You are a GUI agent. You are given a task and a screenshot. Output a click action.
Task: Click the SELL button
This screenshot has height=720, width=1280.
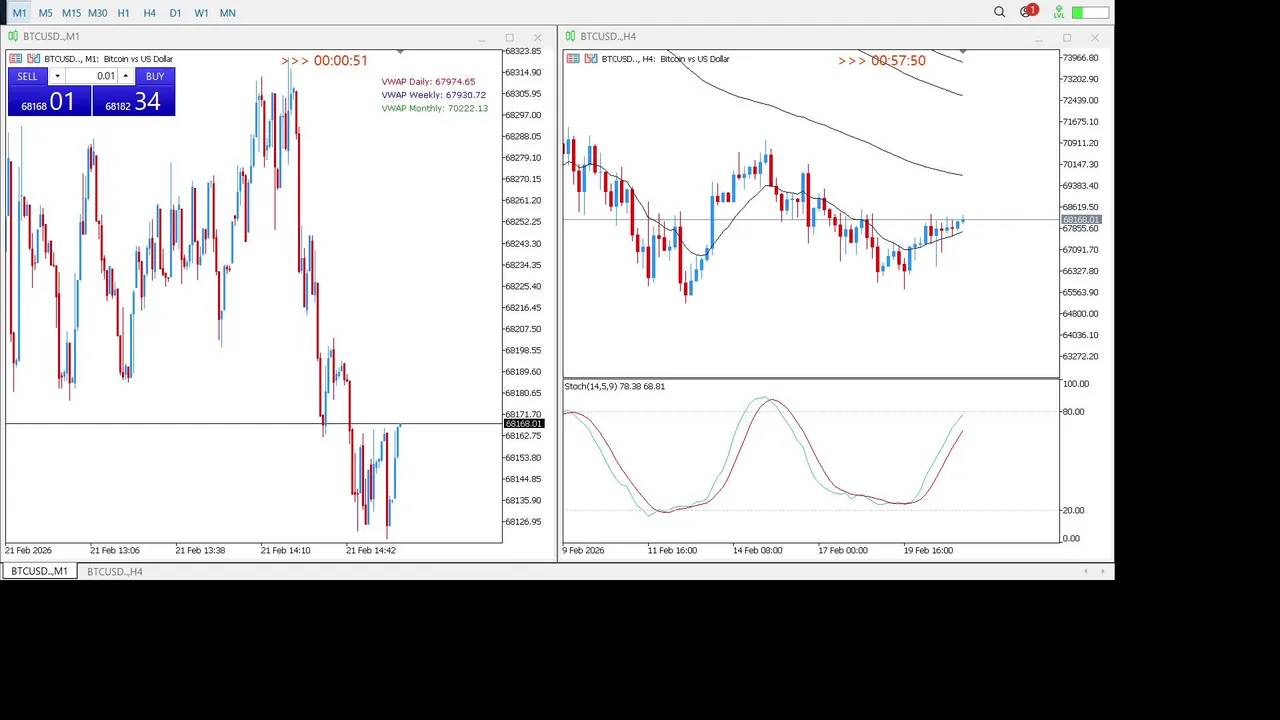click(27, 76)
